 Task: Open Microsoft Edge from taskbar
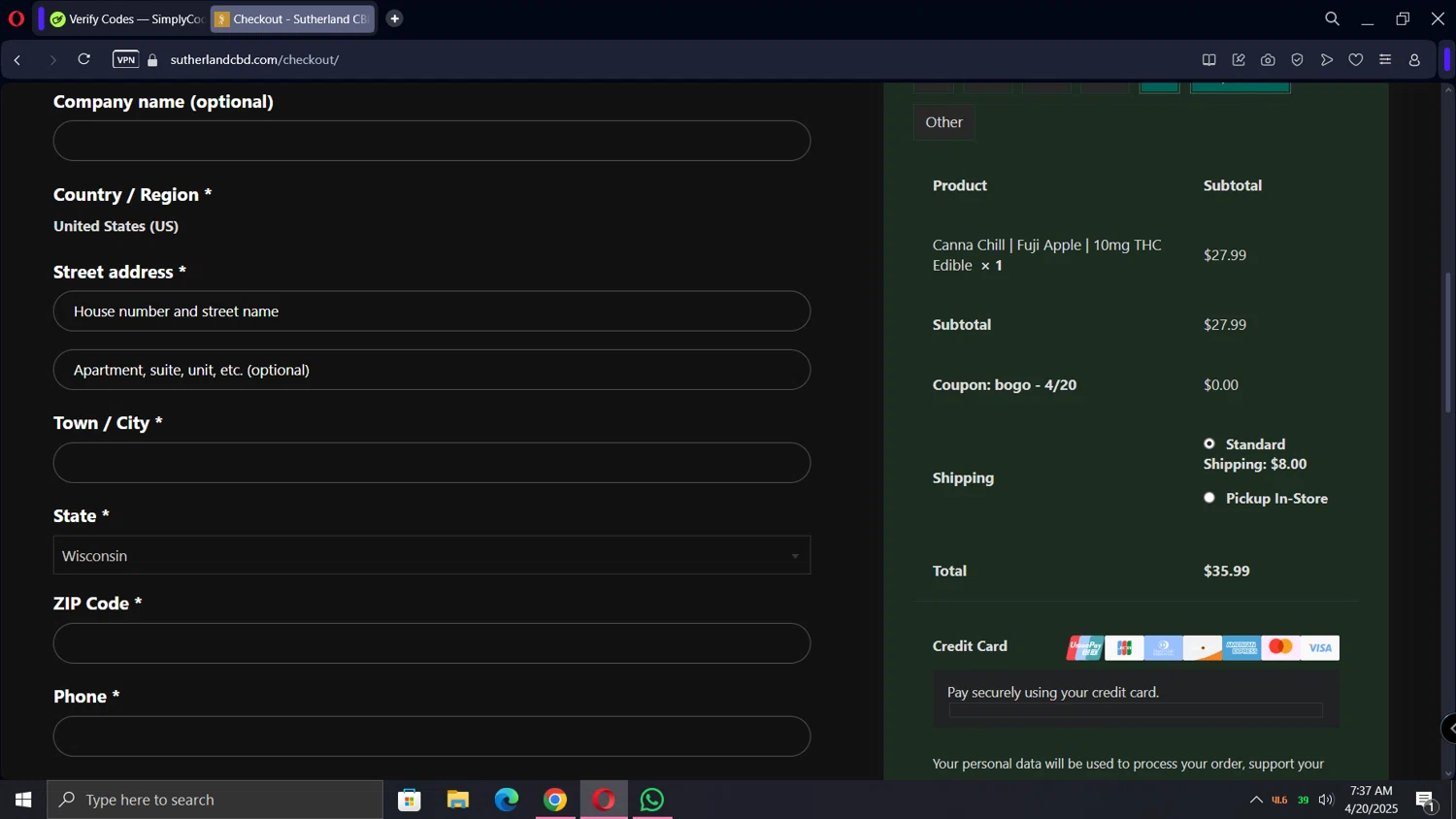coord(507,800)
